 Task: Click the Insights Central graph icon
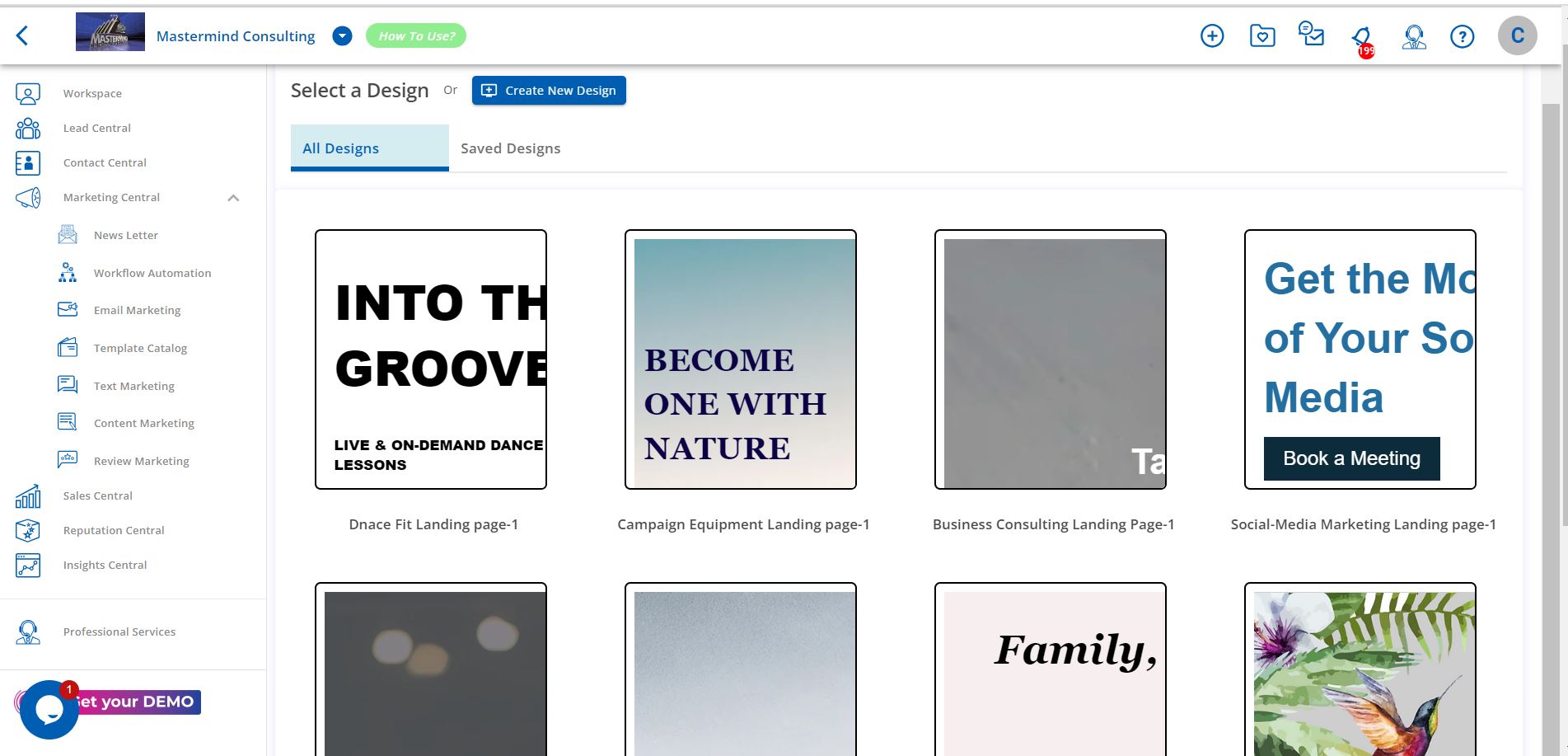[28, 565]
